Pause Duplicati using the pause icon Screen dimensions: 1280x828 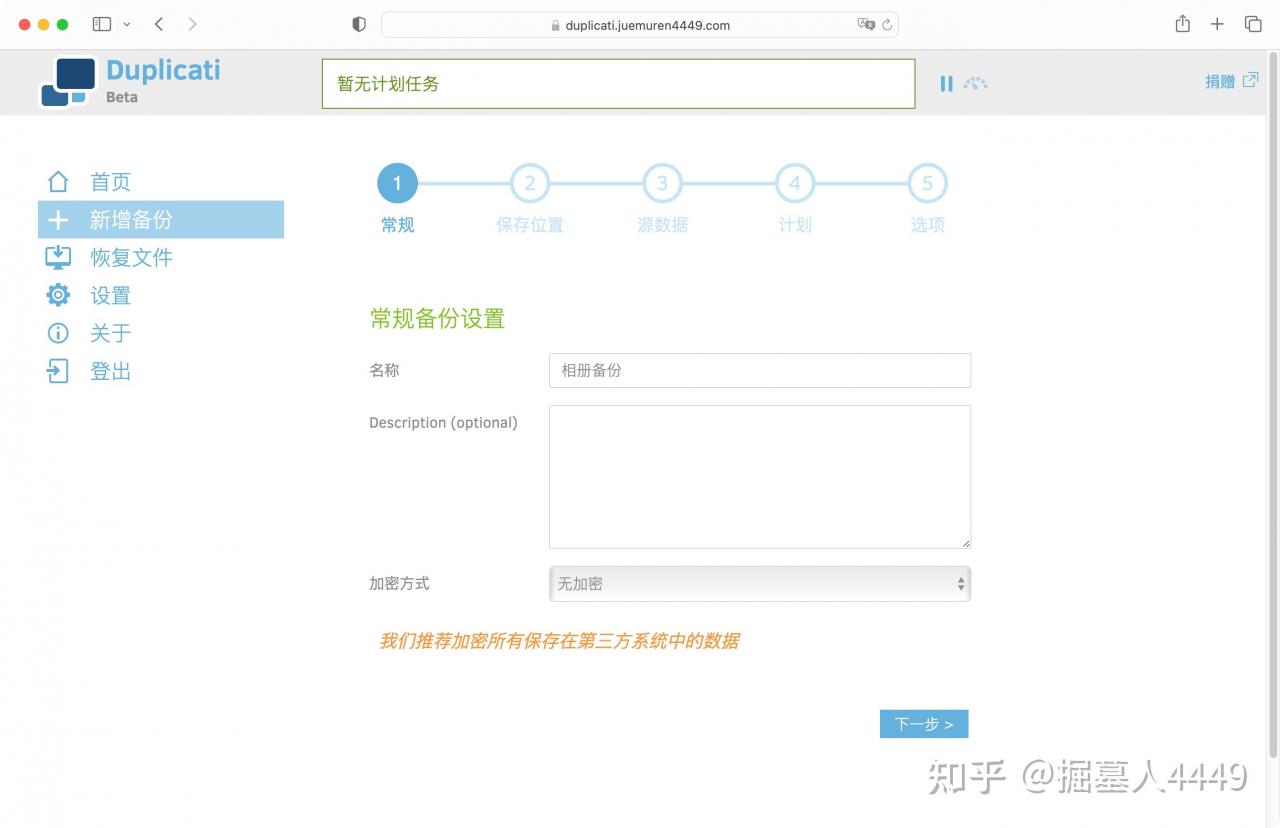946,84
